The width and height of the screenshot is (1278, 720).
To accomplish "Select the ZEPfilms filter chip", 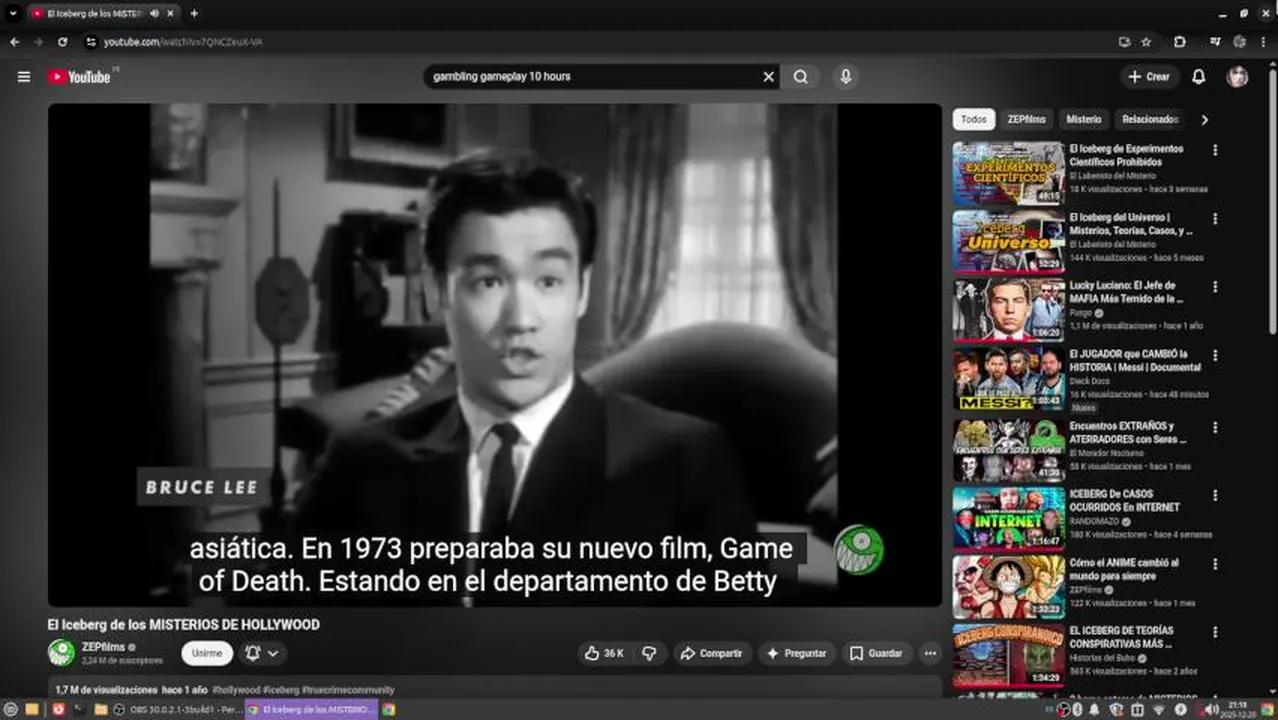I will coord(1026,119).
